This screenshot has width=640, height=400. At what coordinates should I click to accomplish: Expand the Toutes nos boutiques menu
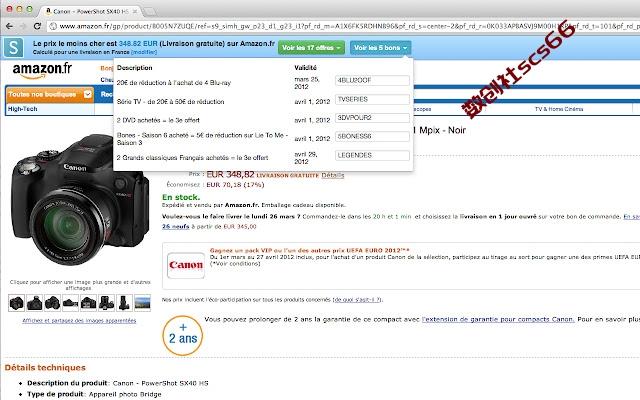49,94
